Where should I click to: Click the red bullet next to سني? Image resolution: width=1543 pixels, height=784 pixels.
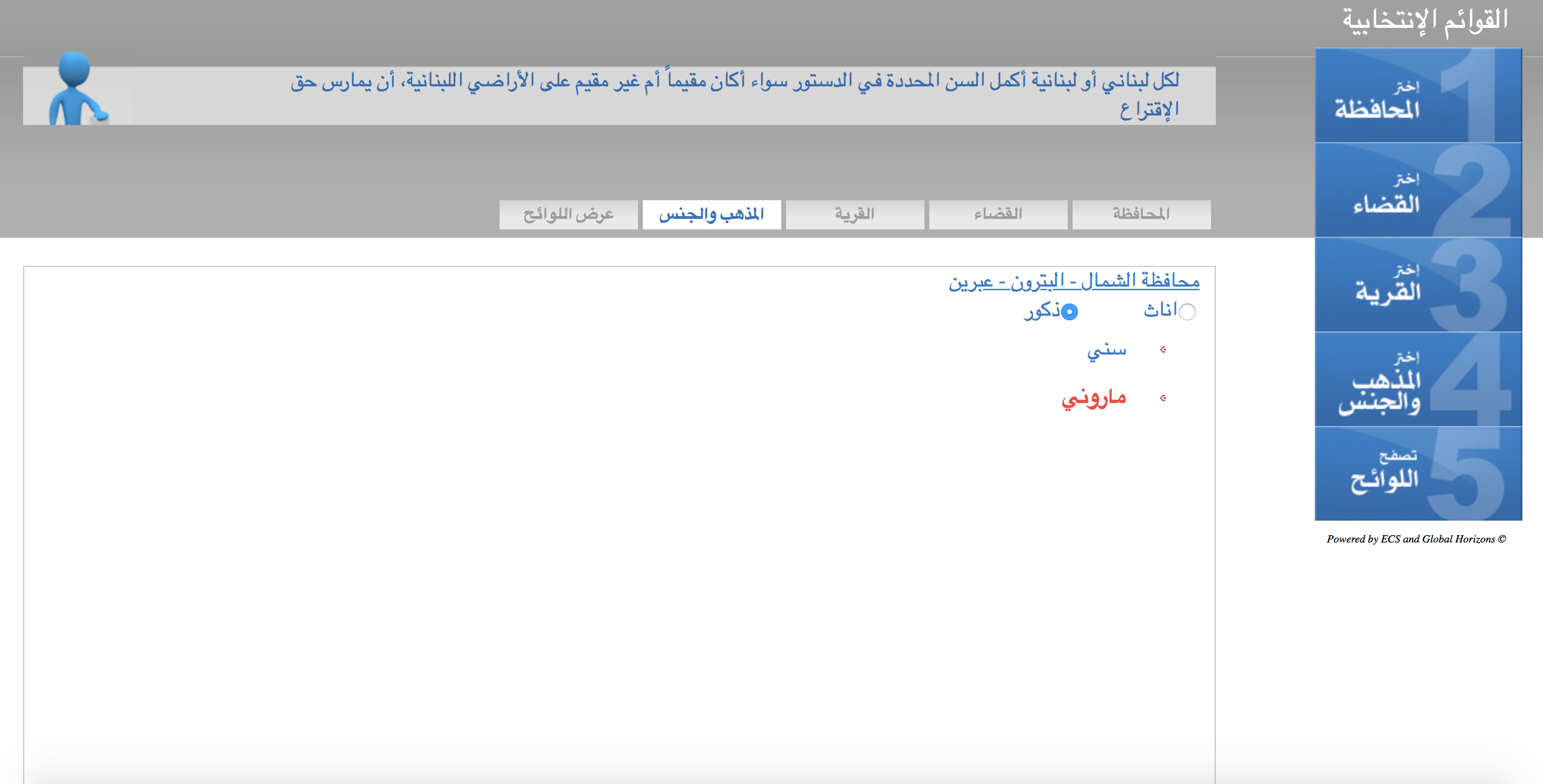pos(1162,350)
